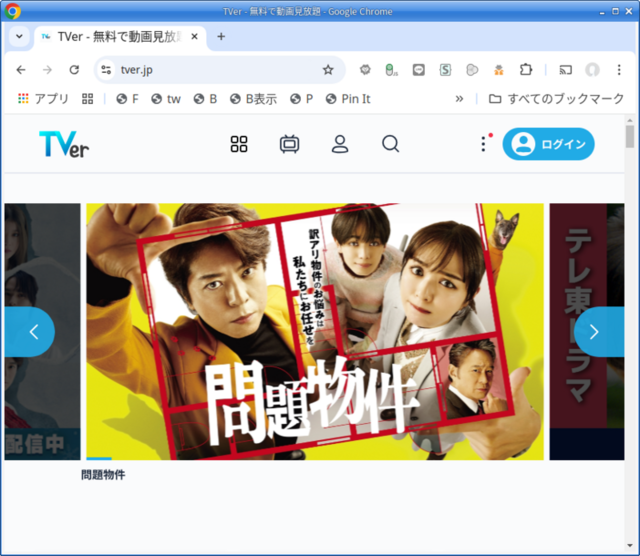
Task: Open a new tab with plus button
Action: tap(221, 37)
